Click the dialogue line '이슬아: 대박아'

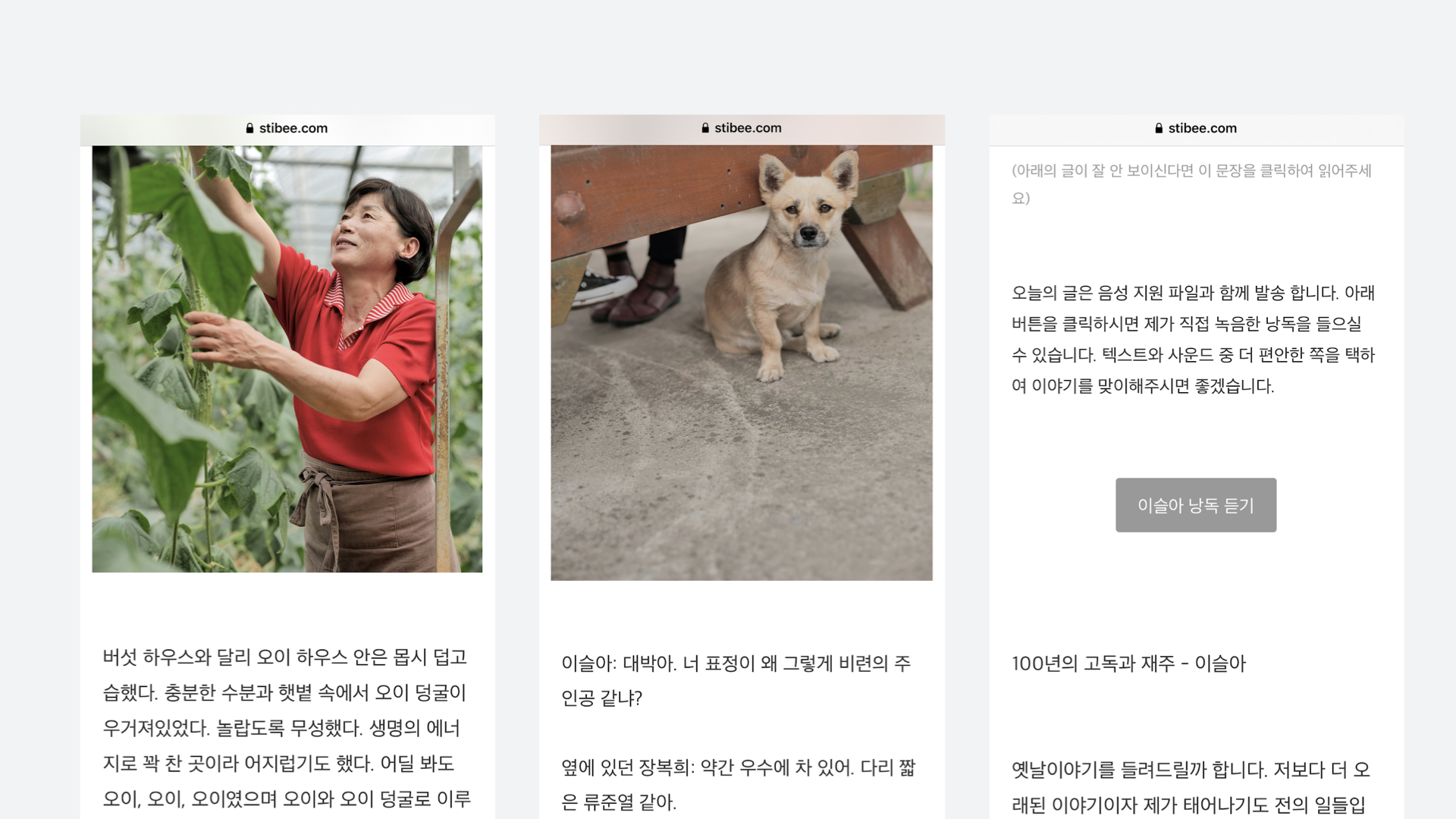pos(736,680)
